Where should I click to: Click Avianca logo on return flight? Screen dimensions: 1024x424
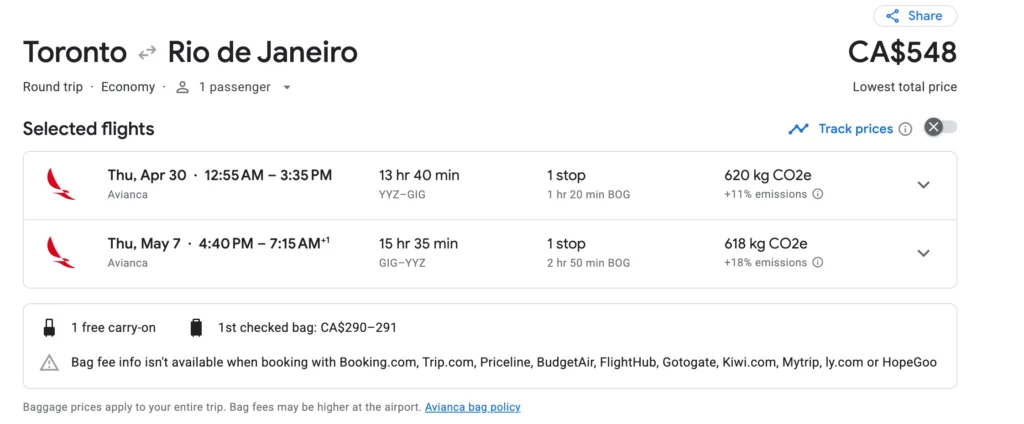[61, 252]
